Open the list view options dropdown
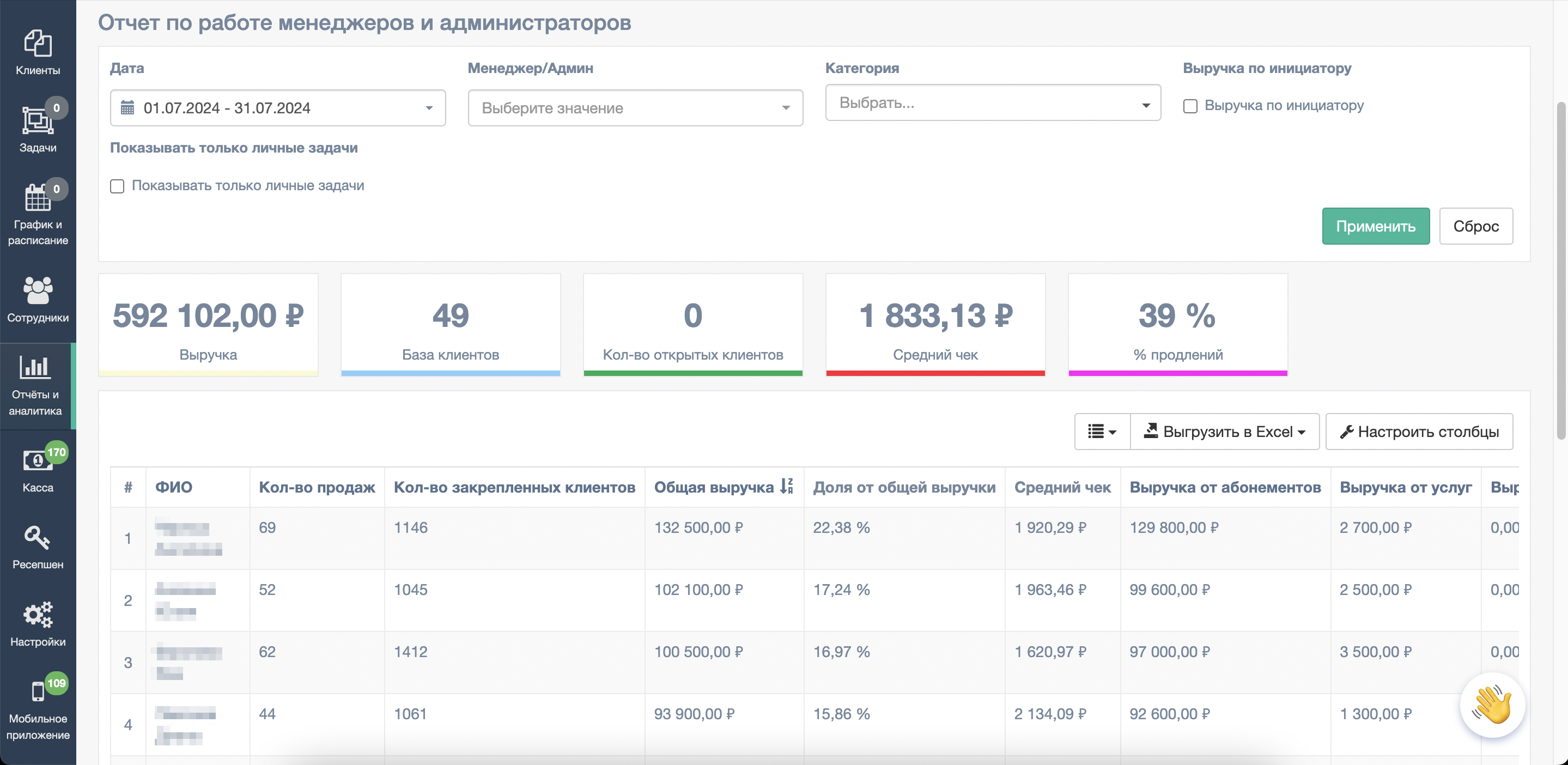This screenshot has height=765, width=1568. point(1102,432)
